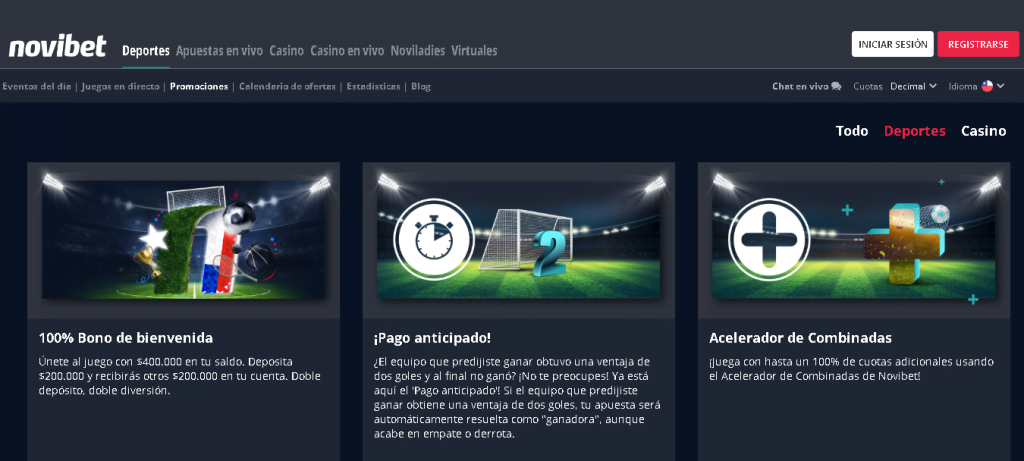Expand the Idioma language chevron

[x=1001, y=86]
